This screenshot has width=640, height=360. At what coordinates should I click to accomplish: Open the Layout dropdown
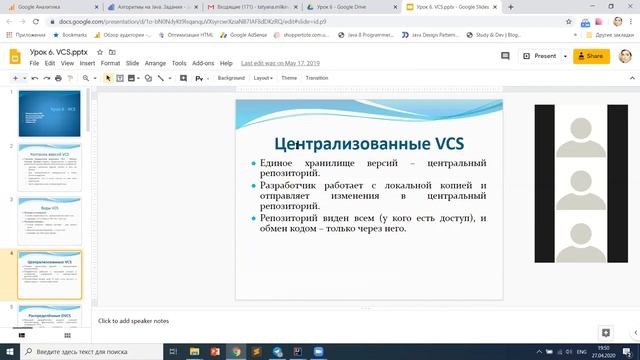tap(263, 78)
